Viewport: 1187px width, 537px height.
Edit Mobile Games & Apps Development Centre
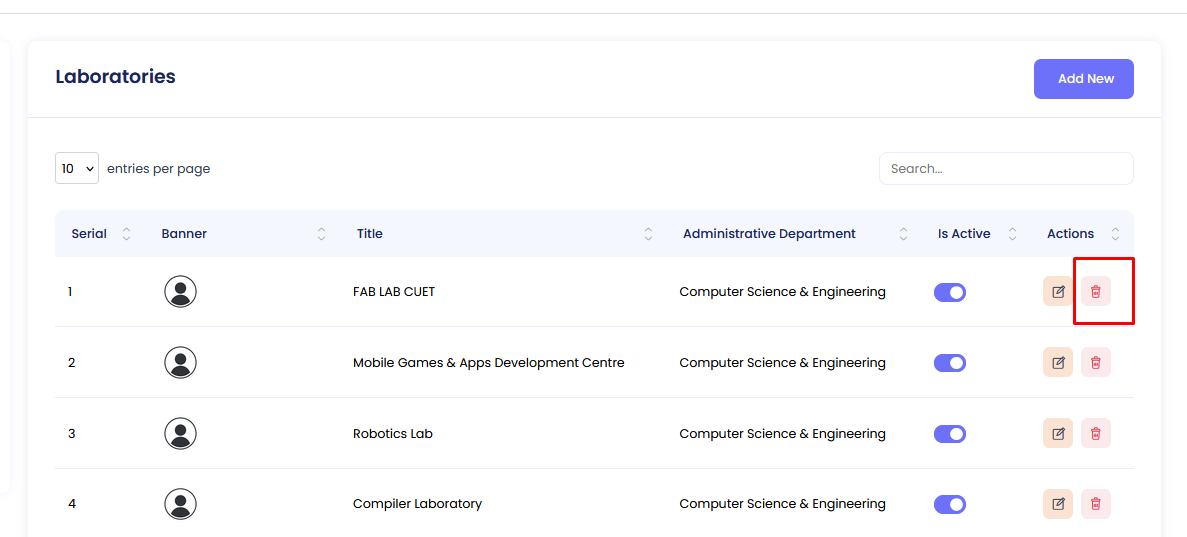pos(1057,363)
